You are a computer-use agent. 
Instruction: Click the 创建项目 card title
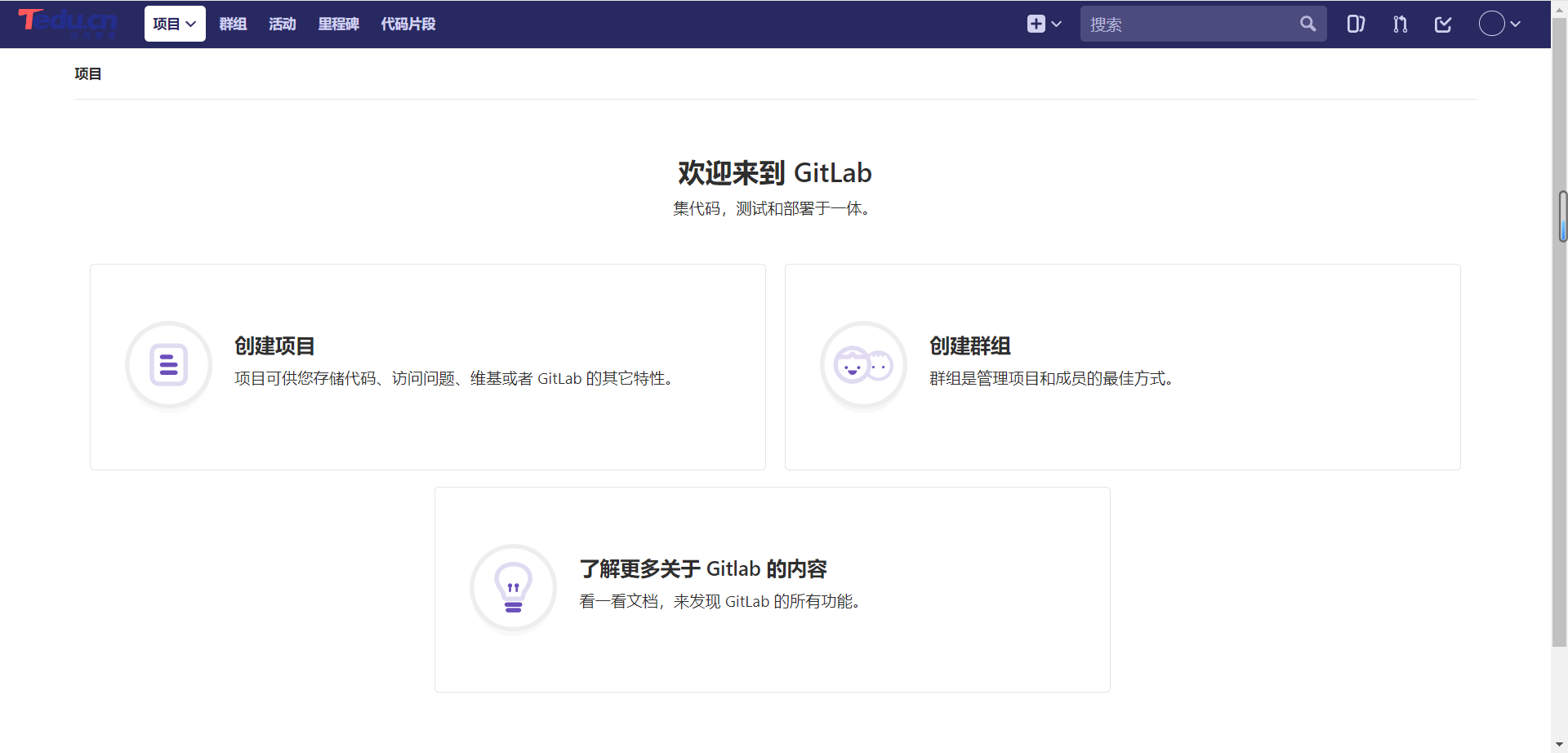tap(274, 345)
